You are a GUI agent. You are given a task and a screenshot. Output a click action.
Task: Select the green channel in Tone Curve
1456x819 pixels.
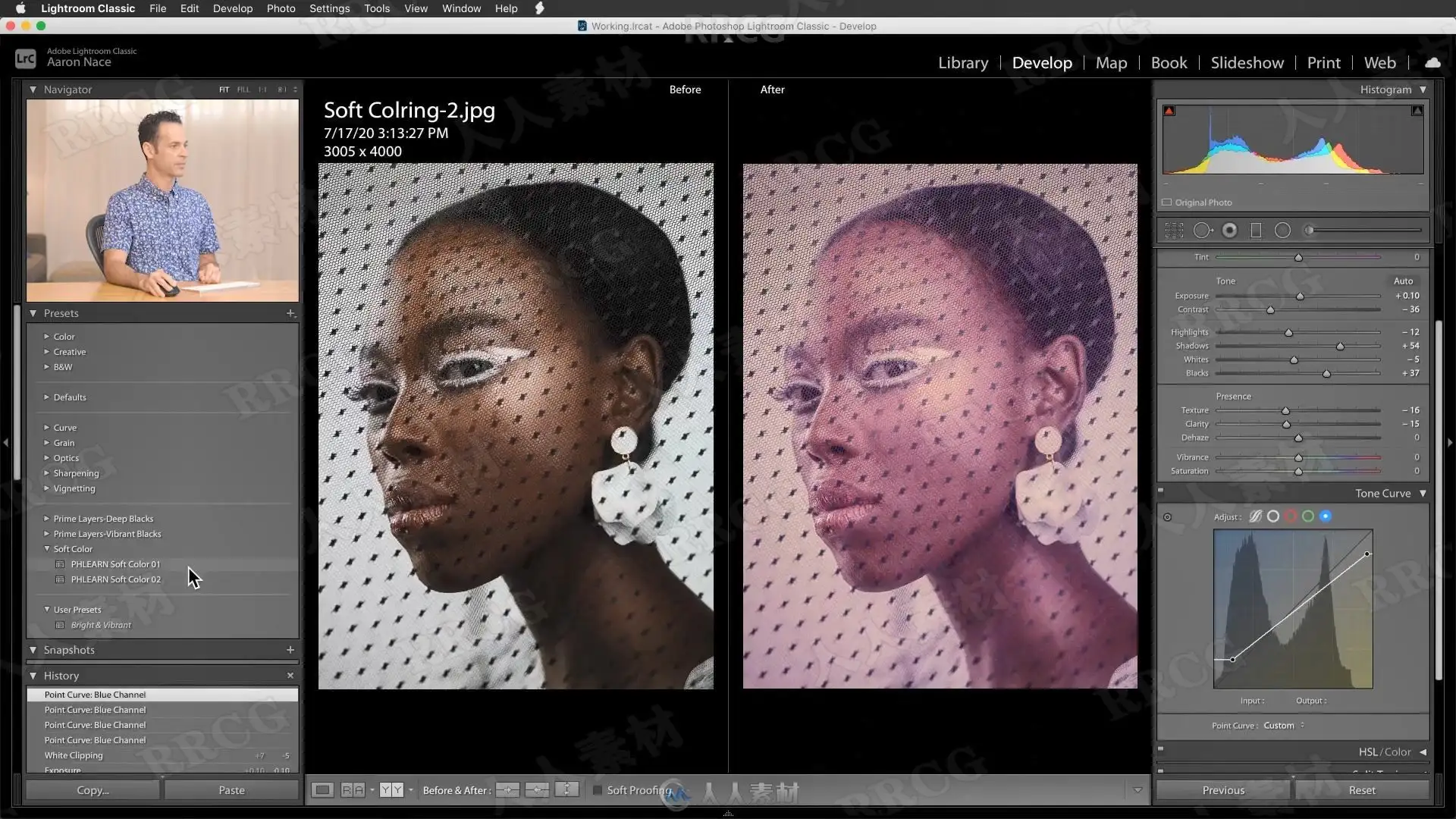(1308, 516)
